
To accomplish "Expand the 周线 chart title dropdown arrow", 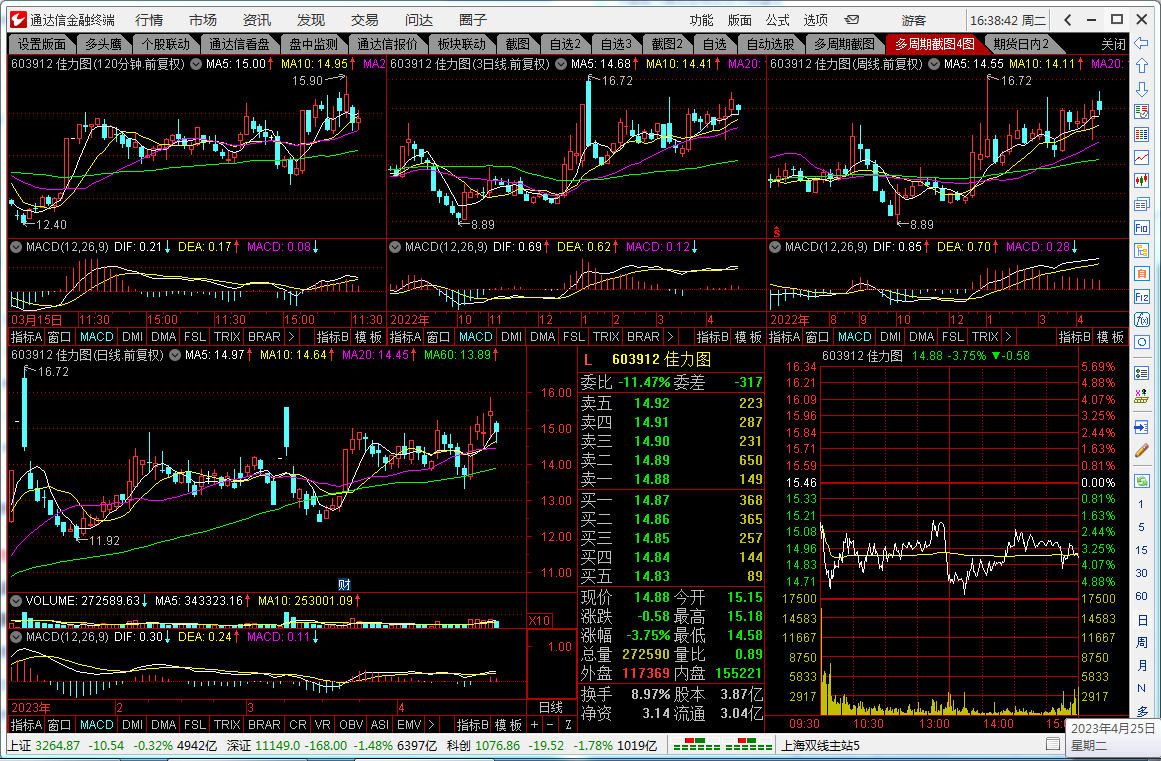I will point(934,64).
